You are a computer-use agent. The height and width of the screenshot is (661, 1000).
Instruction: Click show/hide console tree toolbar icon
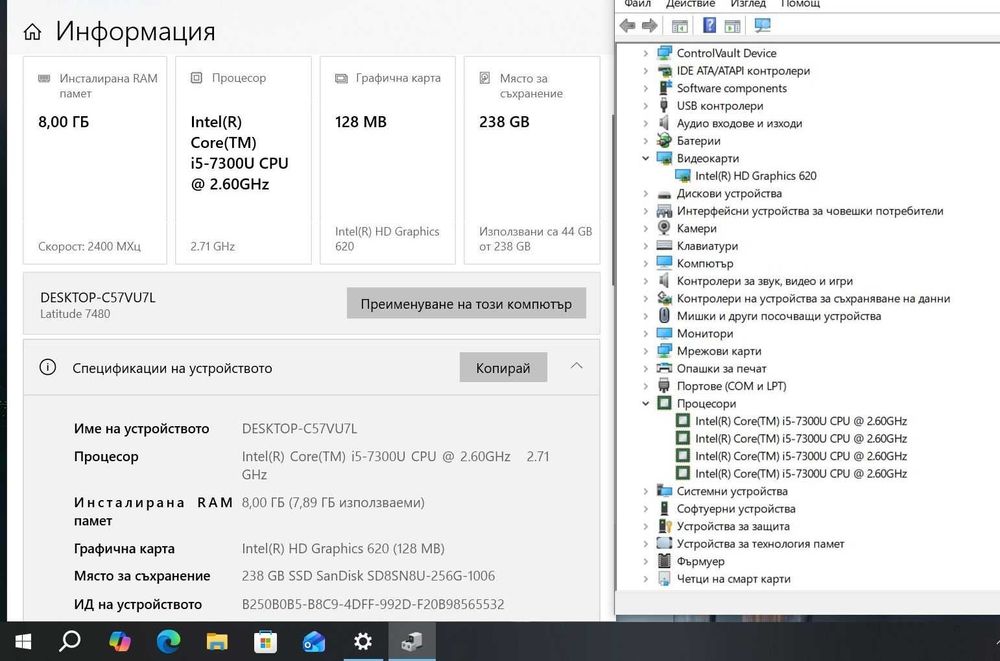tap(680, 26)
